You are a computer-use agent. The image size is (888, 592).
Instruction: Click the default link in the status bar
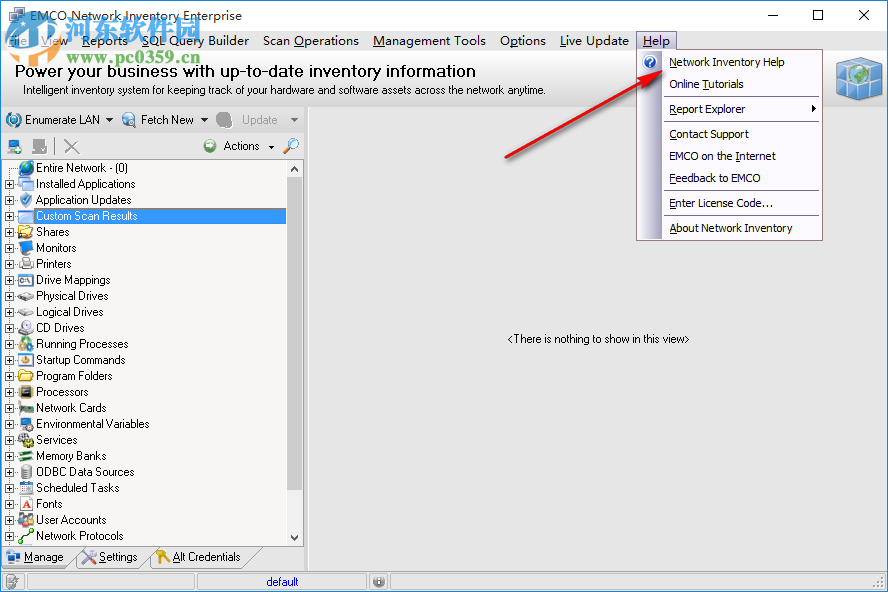(x=283, y=581)
